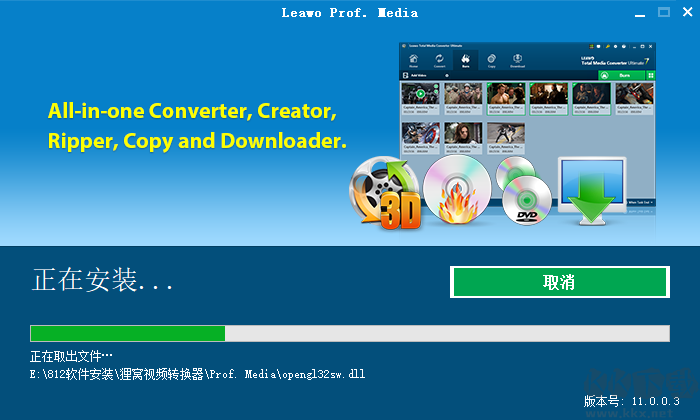Click the "正在安装..." status heading
Image resolution: width=700 pixels, height=420 pixels.
[102, 280]
